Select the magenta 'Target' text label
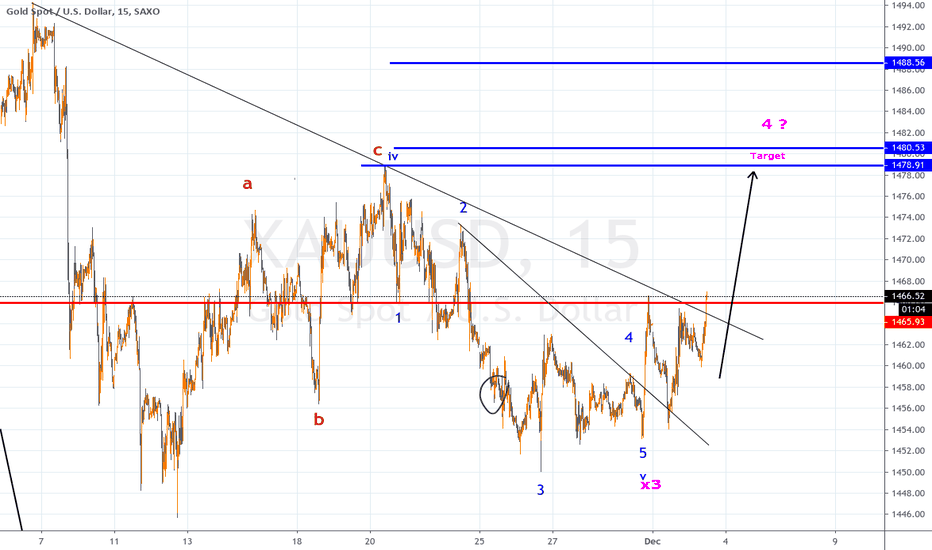Screen dimensions: 932x550 (x=768, y=156)
